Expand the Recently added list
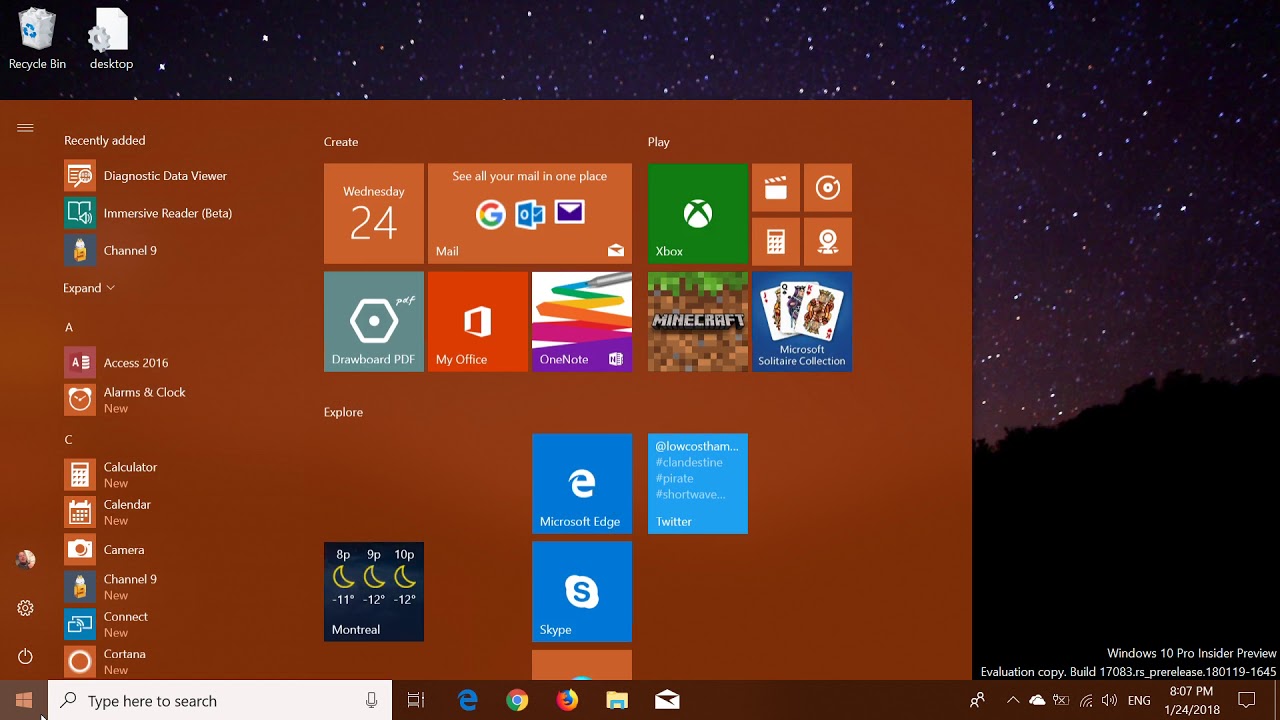The height and width of the screenshot is (720, 1280). (x=89, y=288)
